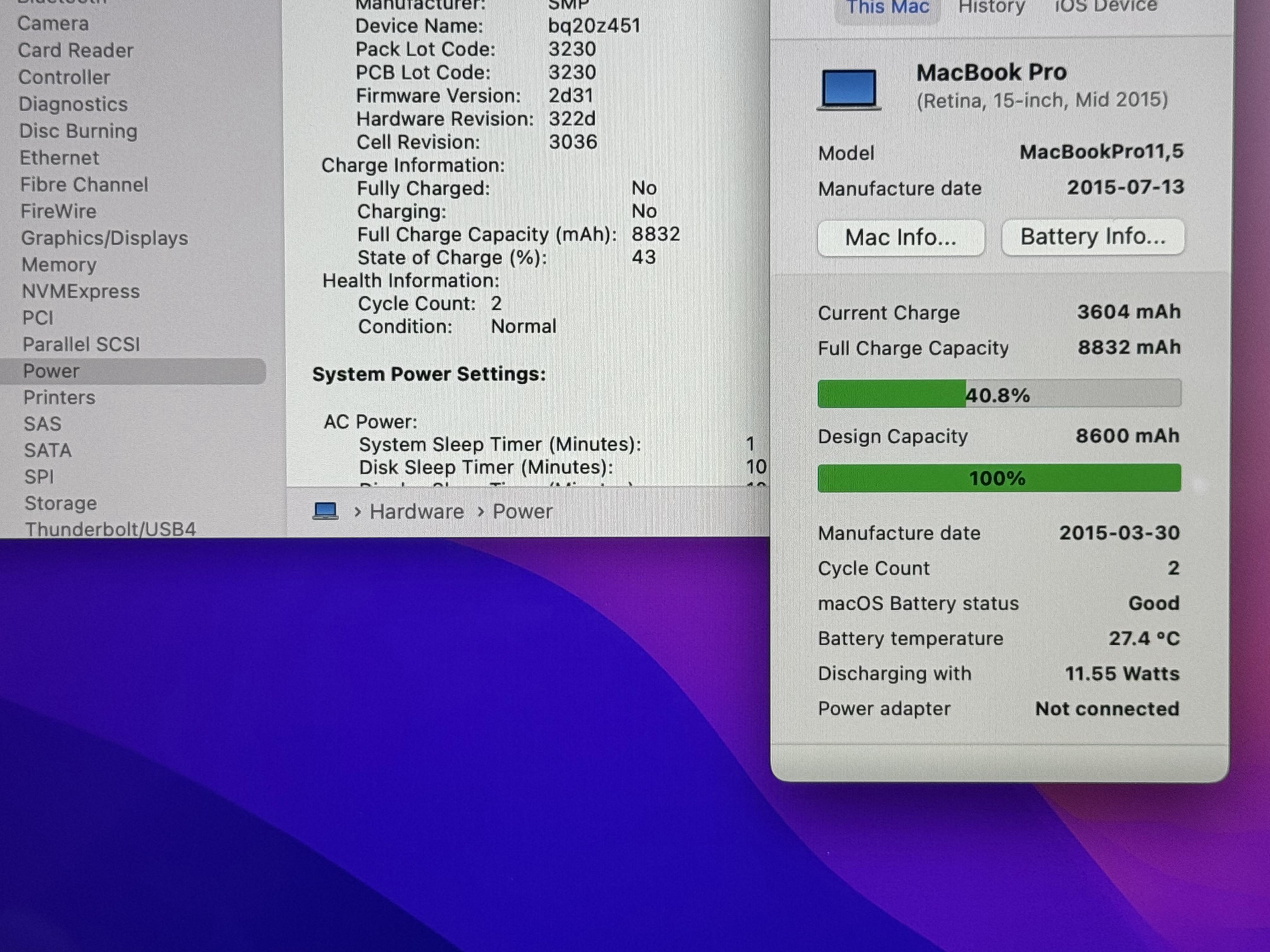1270x952 pixels.
Task: Select SPI in the sidebar
Action: click(x=39, y=477)
